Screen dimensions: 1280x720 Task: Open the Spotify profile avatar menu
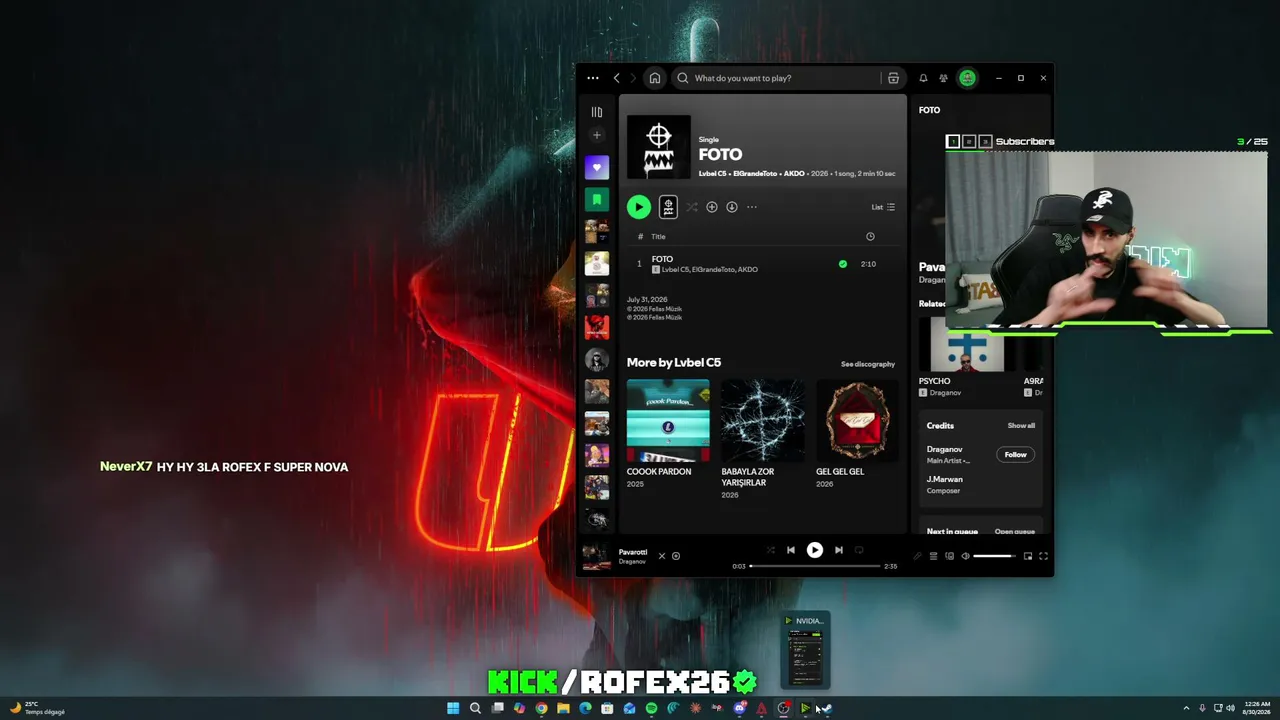click(x=967, y=78)
